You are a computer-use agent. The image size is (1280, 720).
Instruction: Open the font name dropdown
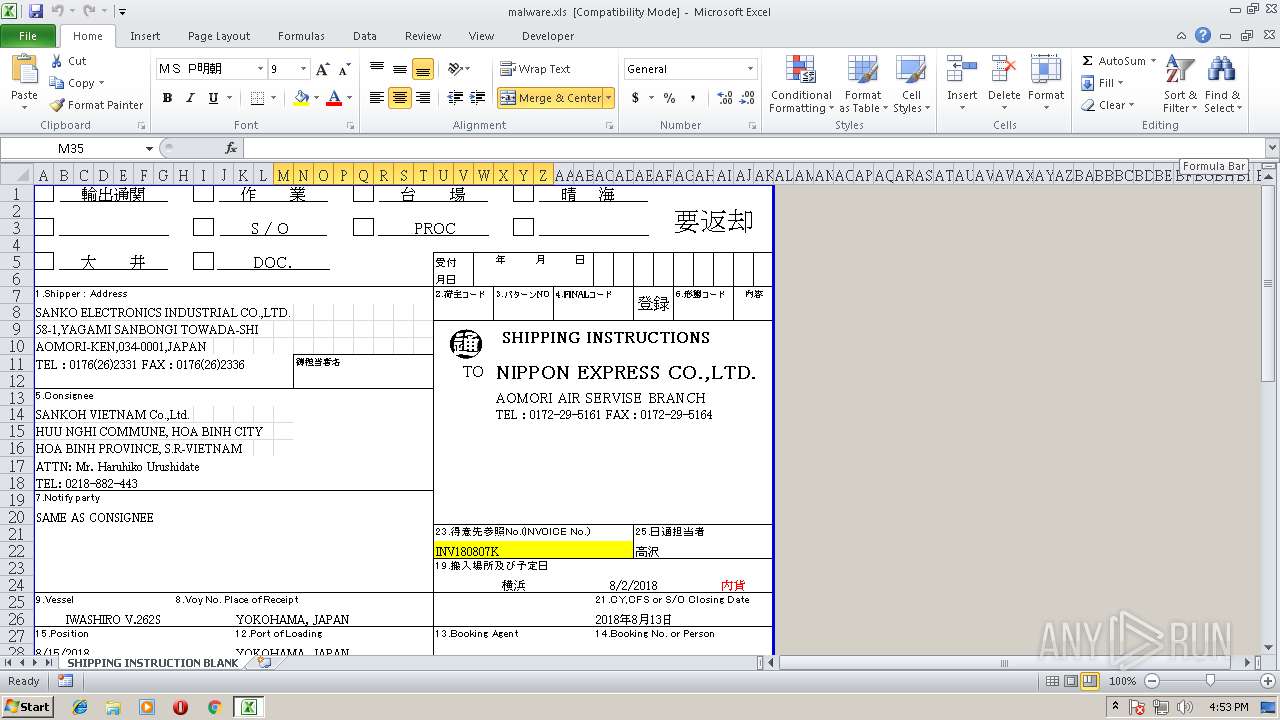[x=260, y=69]
